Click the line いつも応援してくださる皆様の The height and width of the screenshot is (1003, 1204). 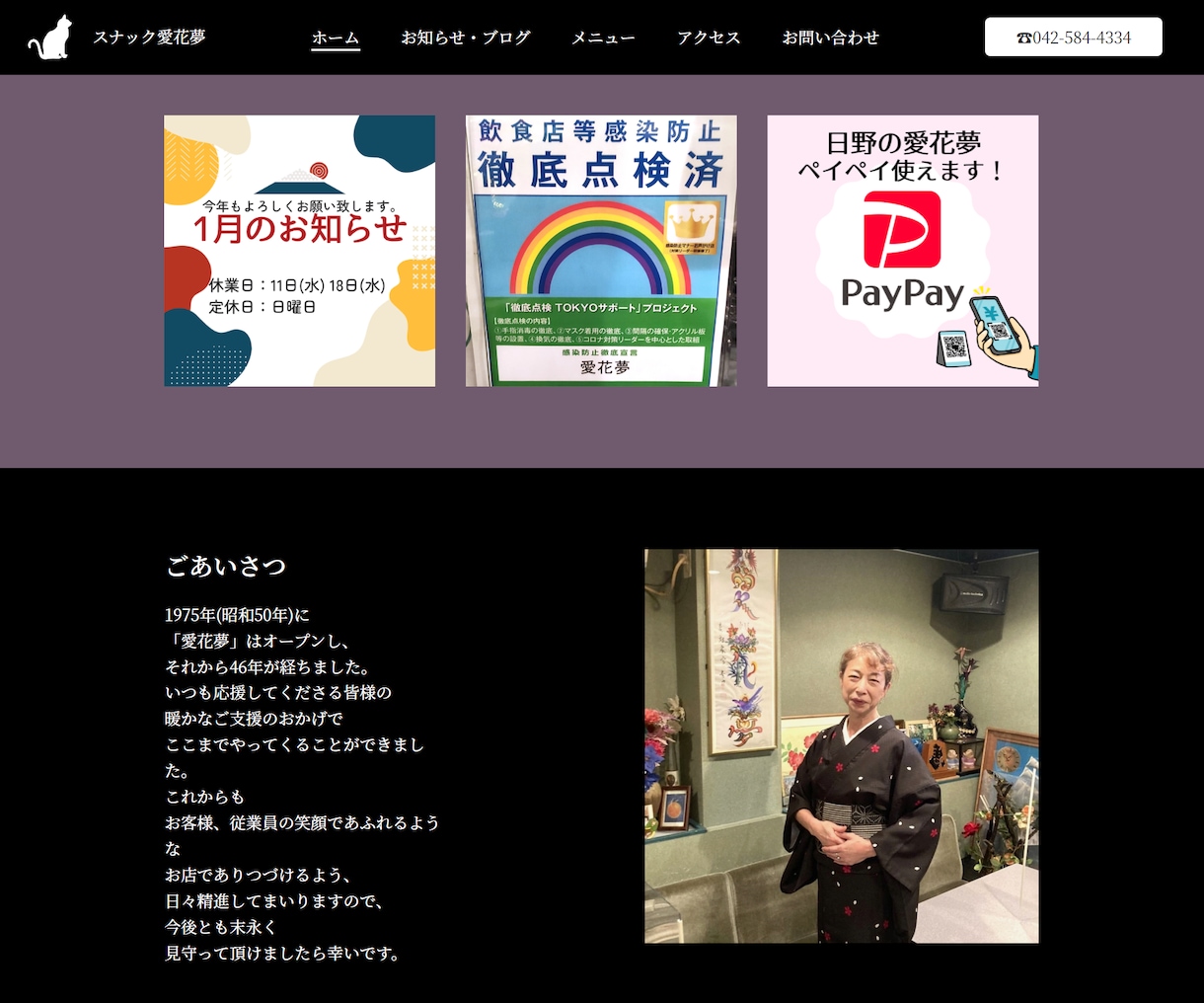pyautogui.click(x=278, y=692)
